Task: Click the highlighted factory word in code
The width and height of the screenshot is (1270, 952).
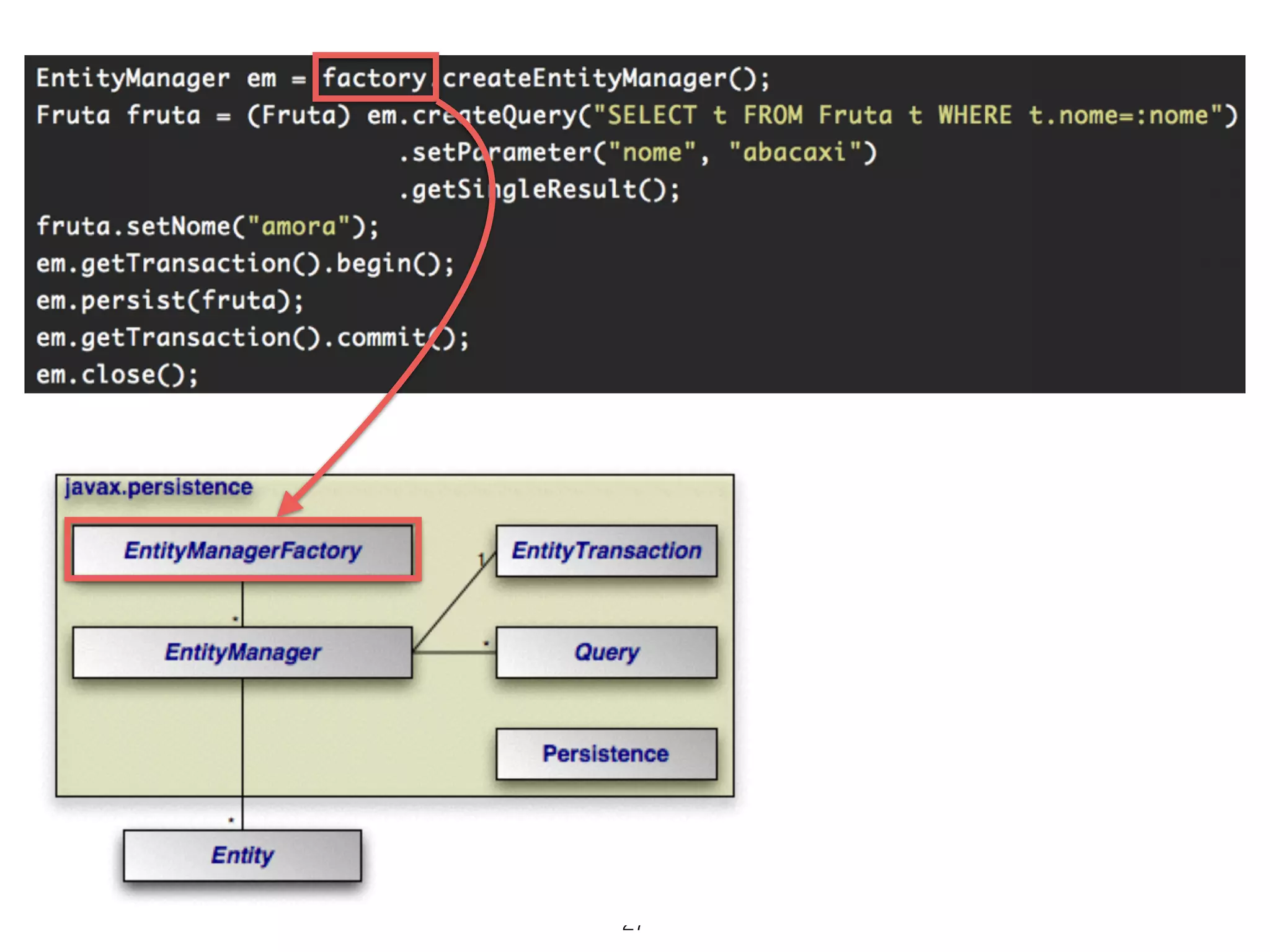Action: click(374, 78)
